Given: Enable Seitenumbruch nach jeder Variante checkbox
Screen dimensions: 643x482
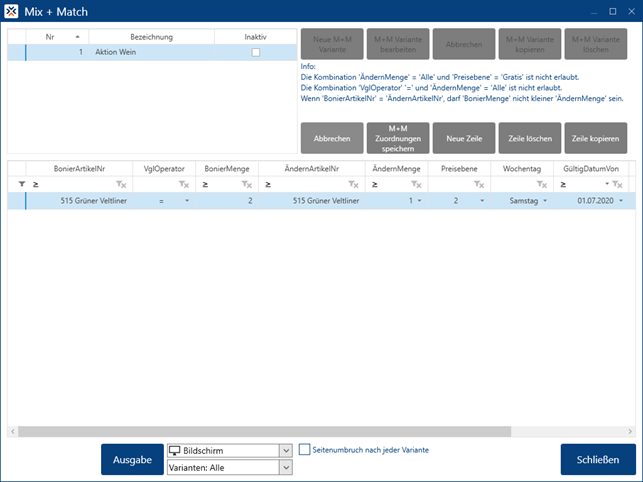Looking at the screenshot, I should coord(305,450).
